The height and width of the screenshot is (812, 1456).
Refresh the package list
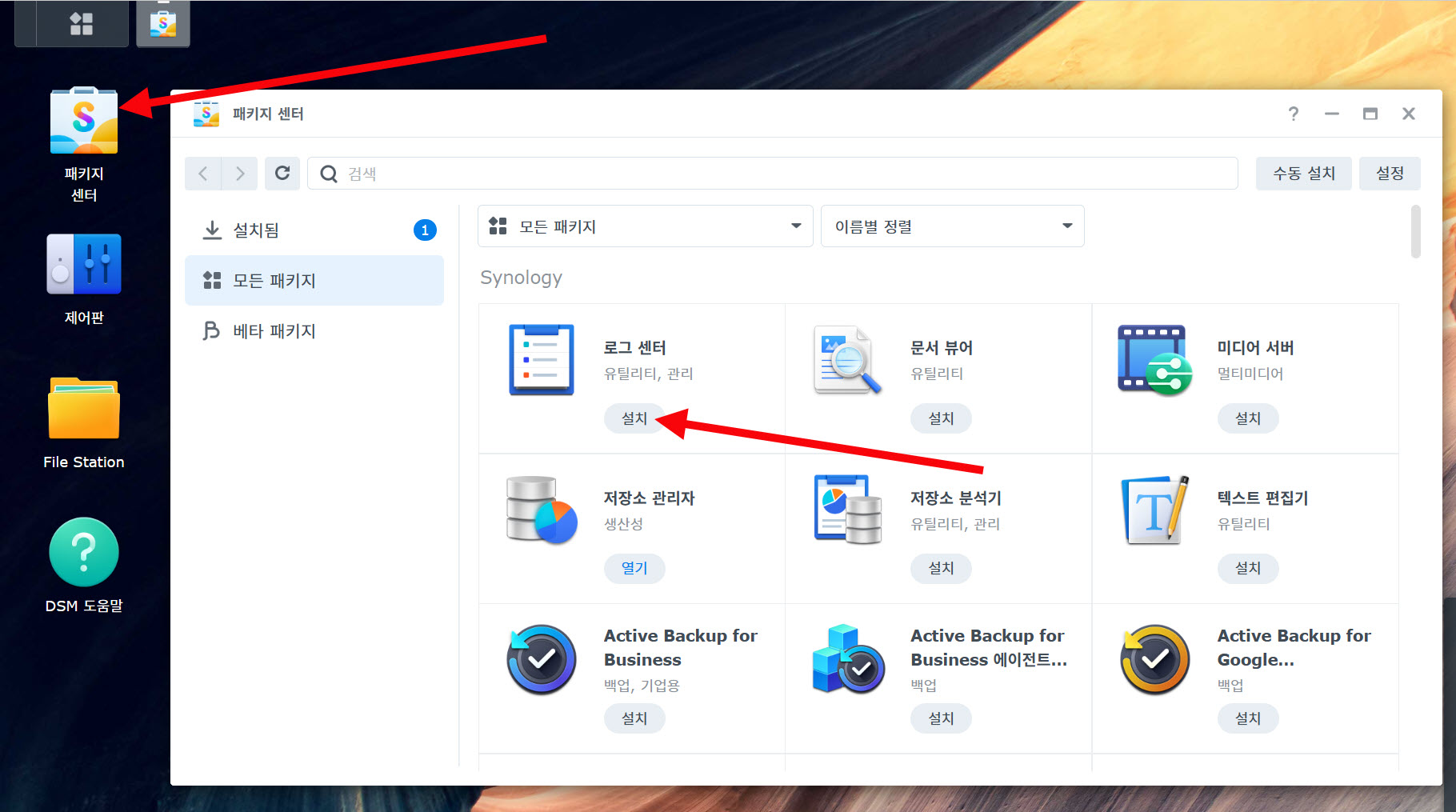[x=282, y=174]
